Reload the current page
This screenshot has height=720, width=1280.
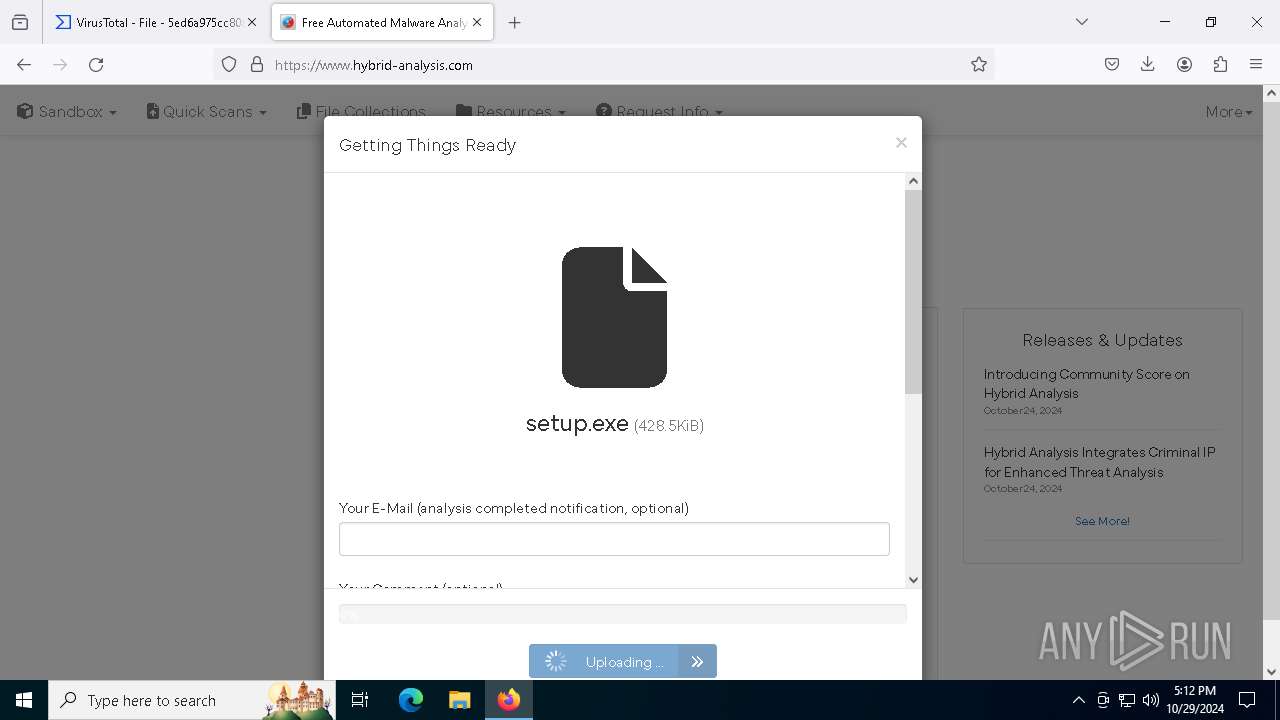point(96,64)
